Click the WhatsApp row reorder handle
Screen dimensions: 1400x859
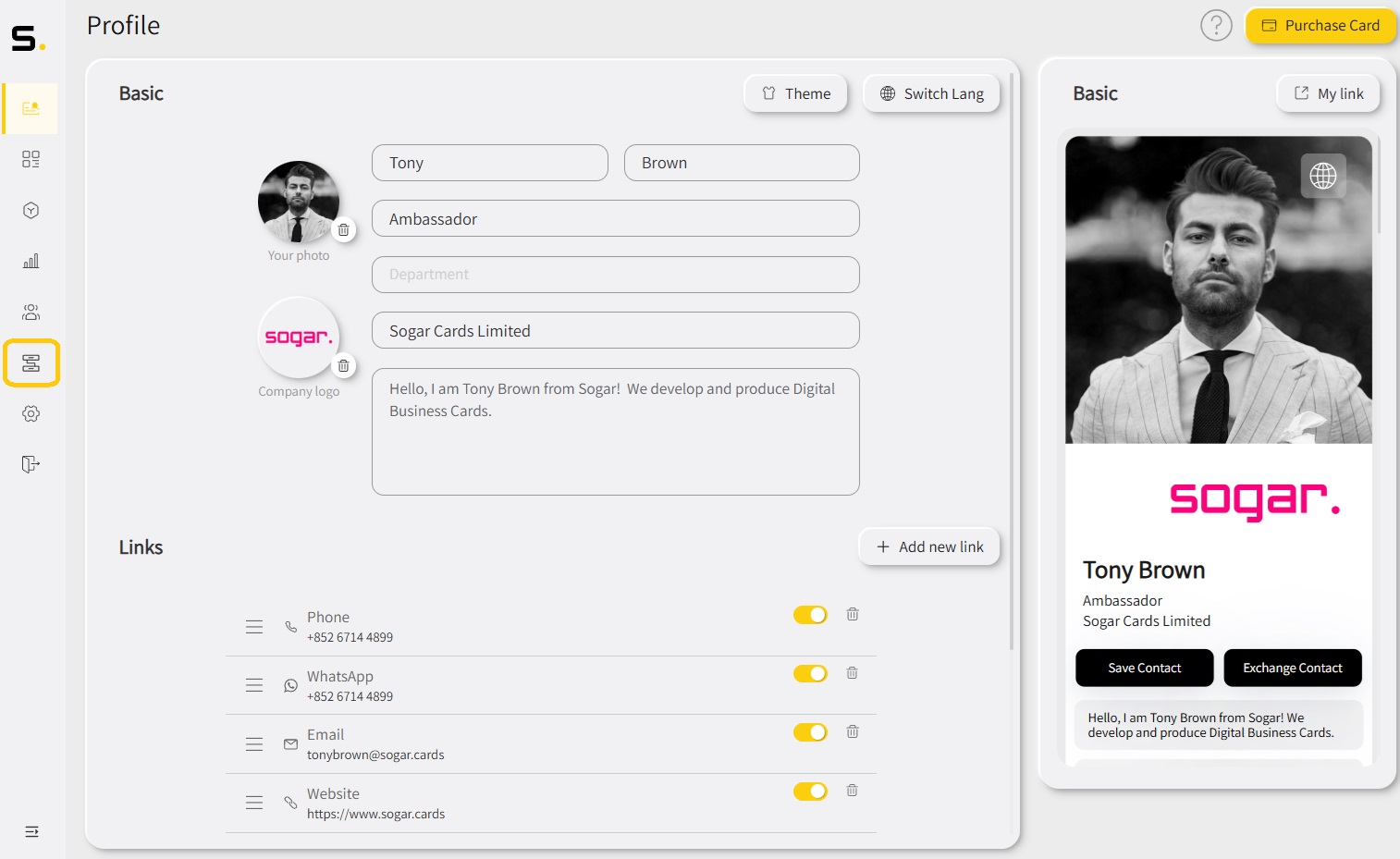pyautogui.click(x=254, y=685)
